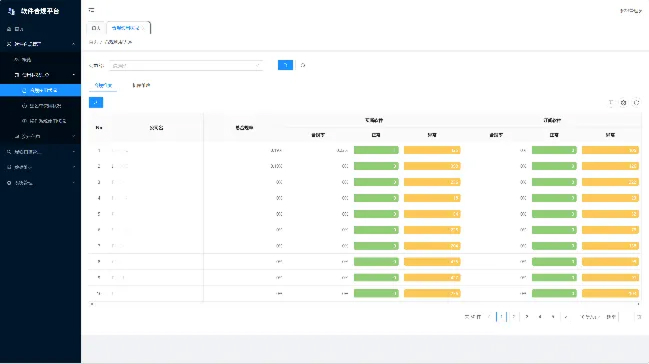Select the active blue underlined content tab
Image resolution: width=649 pixels, height=364 pixels.
103,85
